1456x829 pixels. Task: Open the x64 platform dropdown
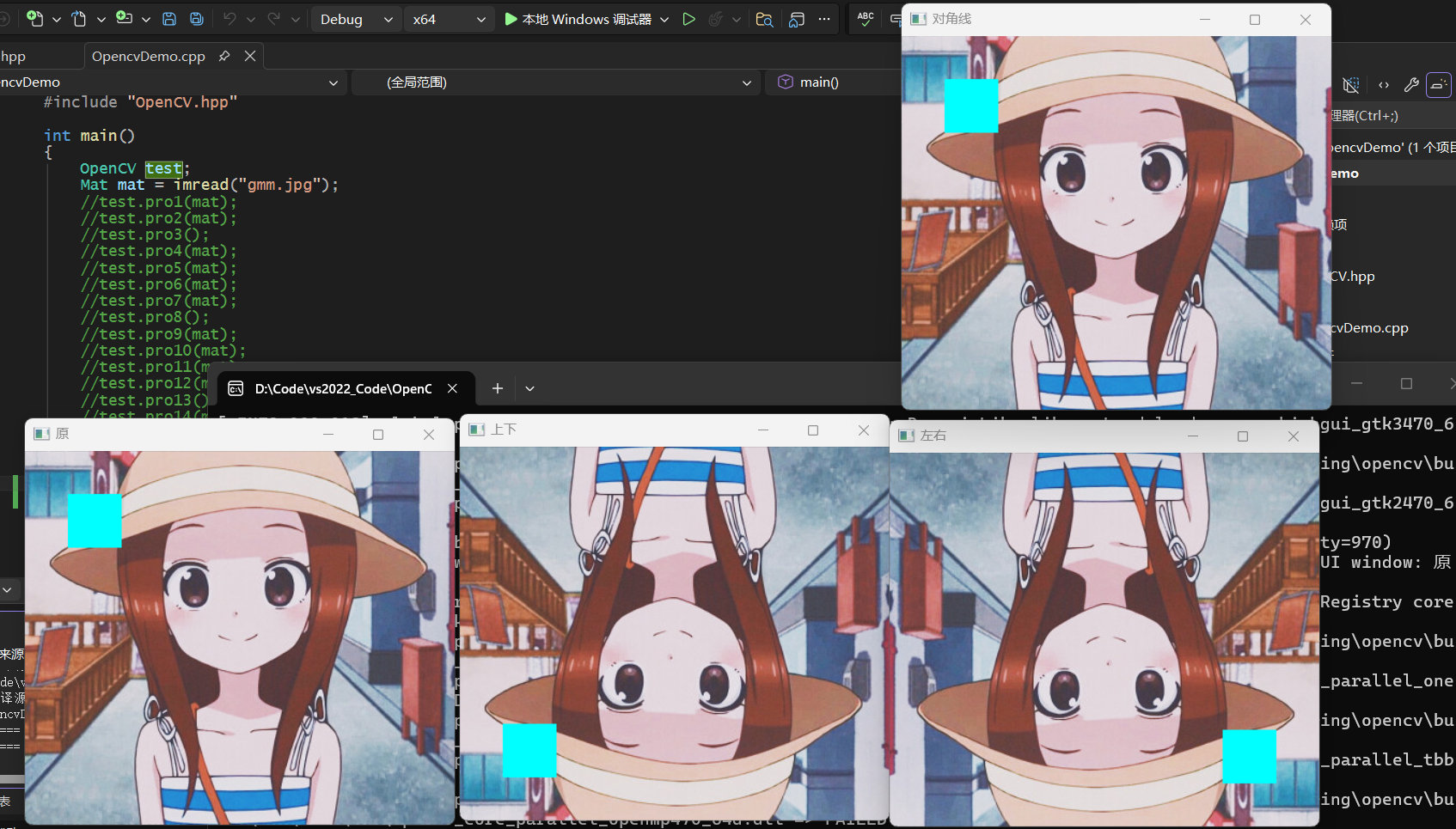pyautogui.click(x=449, y=19)
